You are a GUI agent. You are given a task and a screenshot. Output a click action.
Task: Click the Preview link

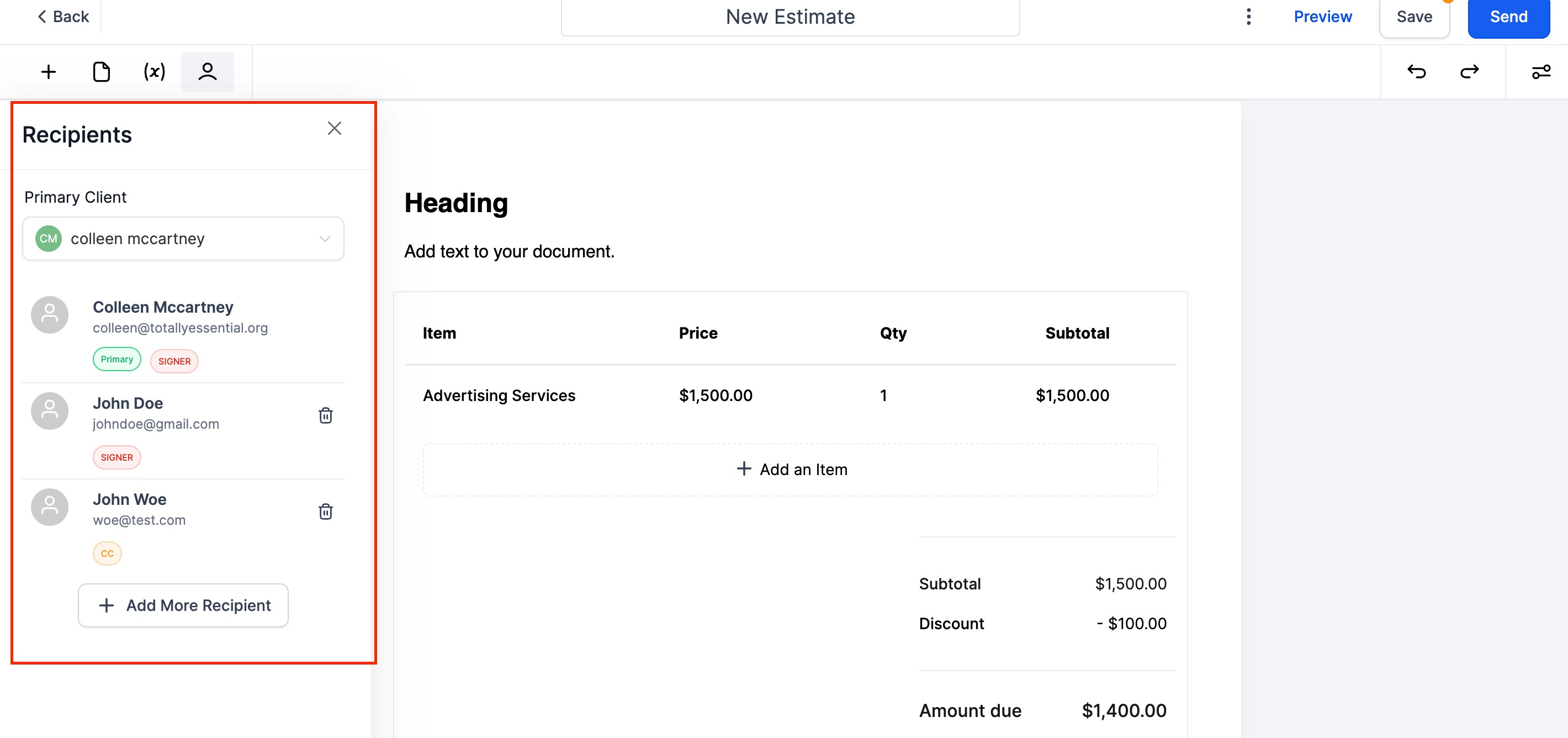pyautogui.click(x=1323, y=17)
